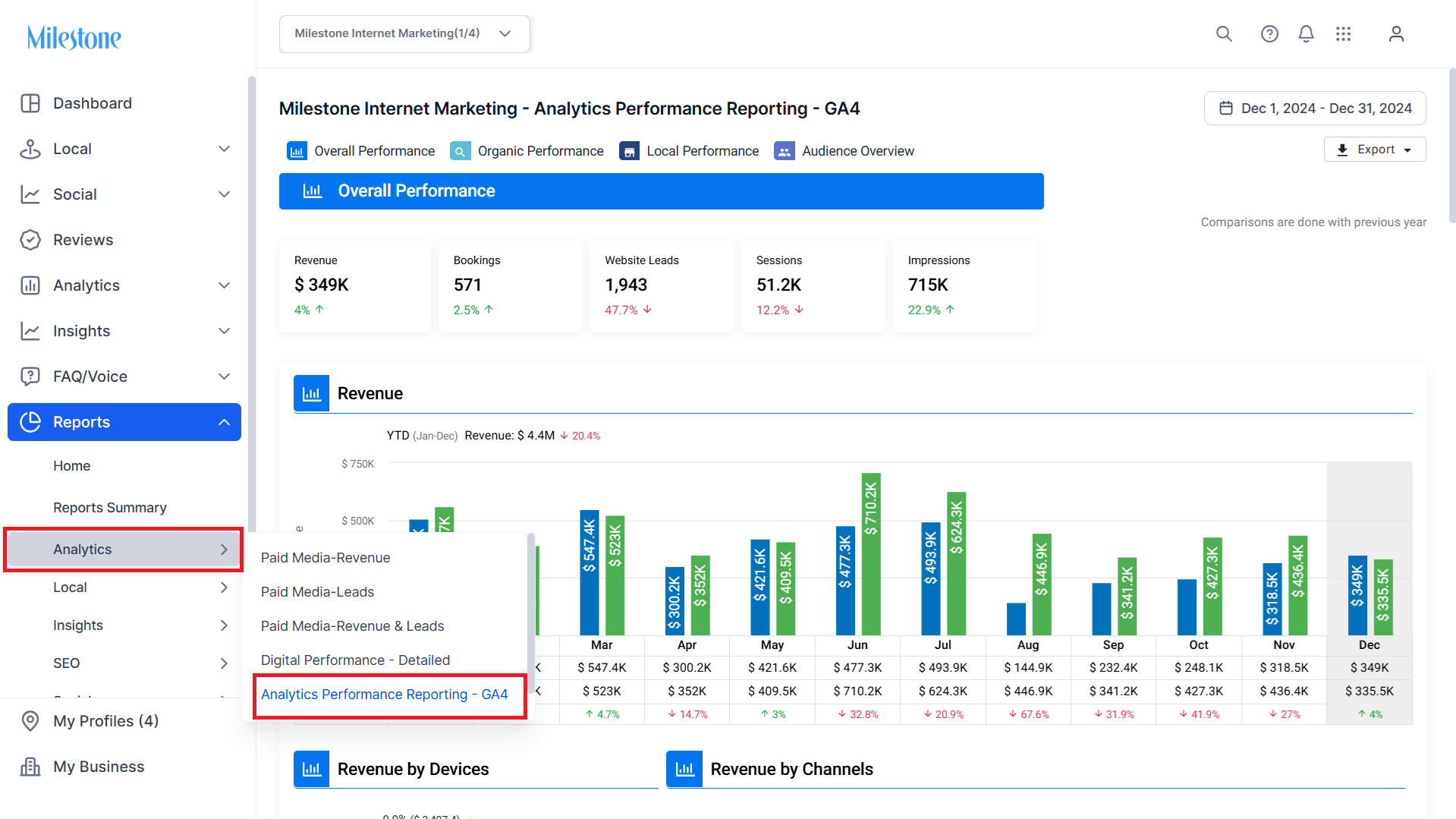The width and height of the screenshot is (1456, 819).
Task: Open the apps grid icon
Action: [x=1343, y=33]
